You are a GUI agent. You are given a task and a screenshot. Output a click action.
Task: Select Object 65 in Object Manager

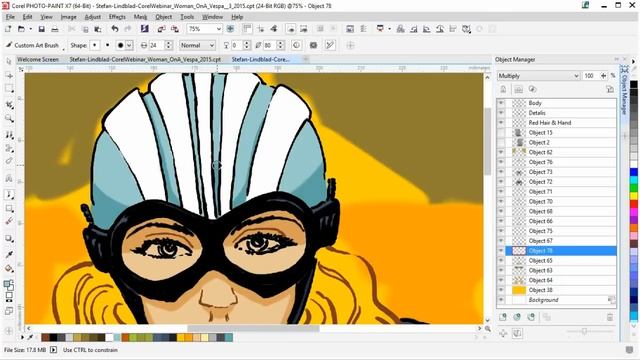[x=561, y=260]
